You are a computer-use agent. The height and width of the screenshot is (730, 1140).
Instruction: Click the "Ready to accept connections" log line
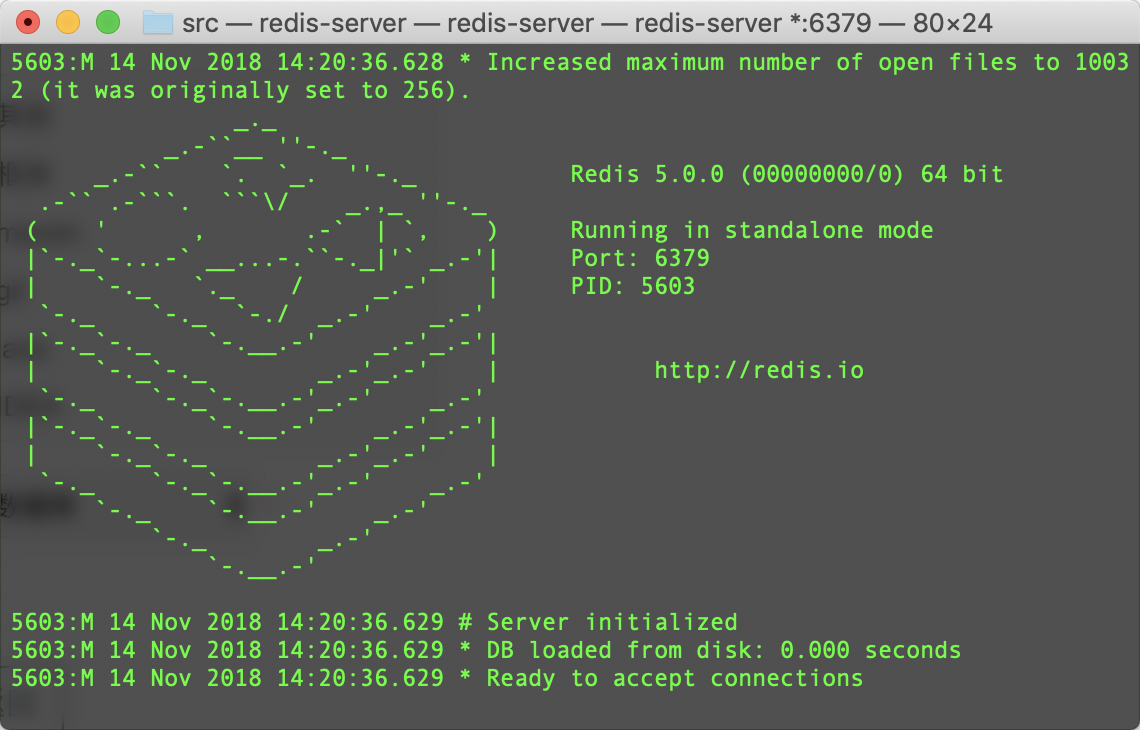point(437,678)
